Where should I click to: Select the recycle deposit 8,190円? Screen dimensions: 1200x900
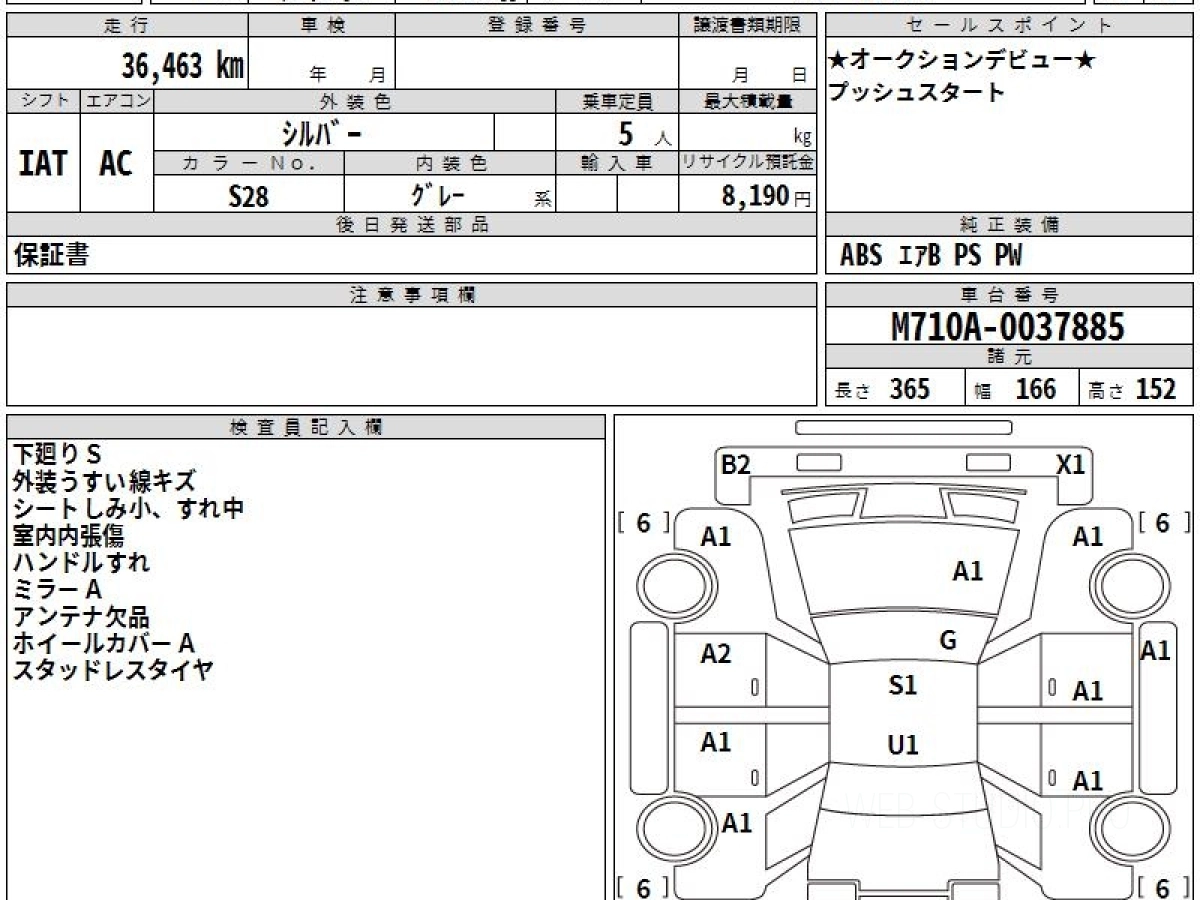pos(767,196)
